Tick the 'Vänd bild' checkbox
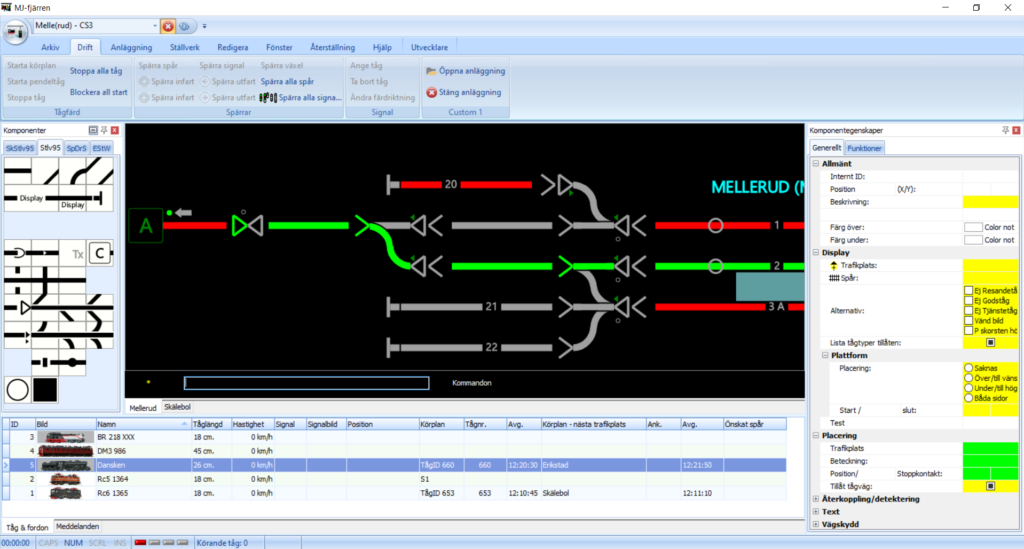 click(x=968, y=320)
